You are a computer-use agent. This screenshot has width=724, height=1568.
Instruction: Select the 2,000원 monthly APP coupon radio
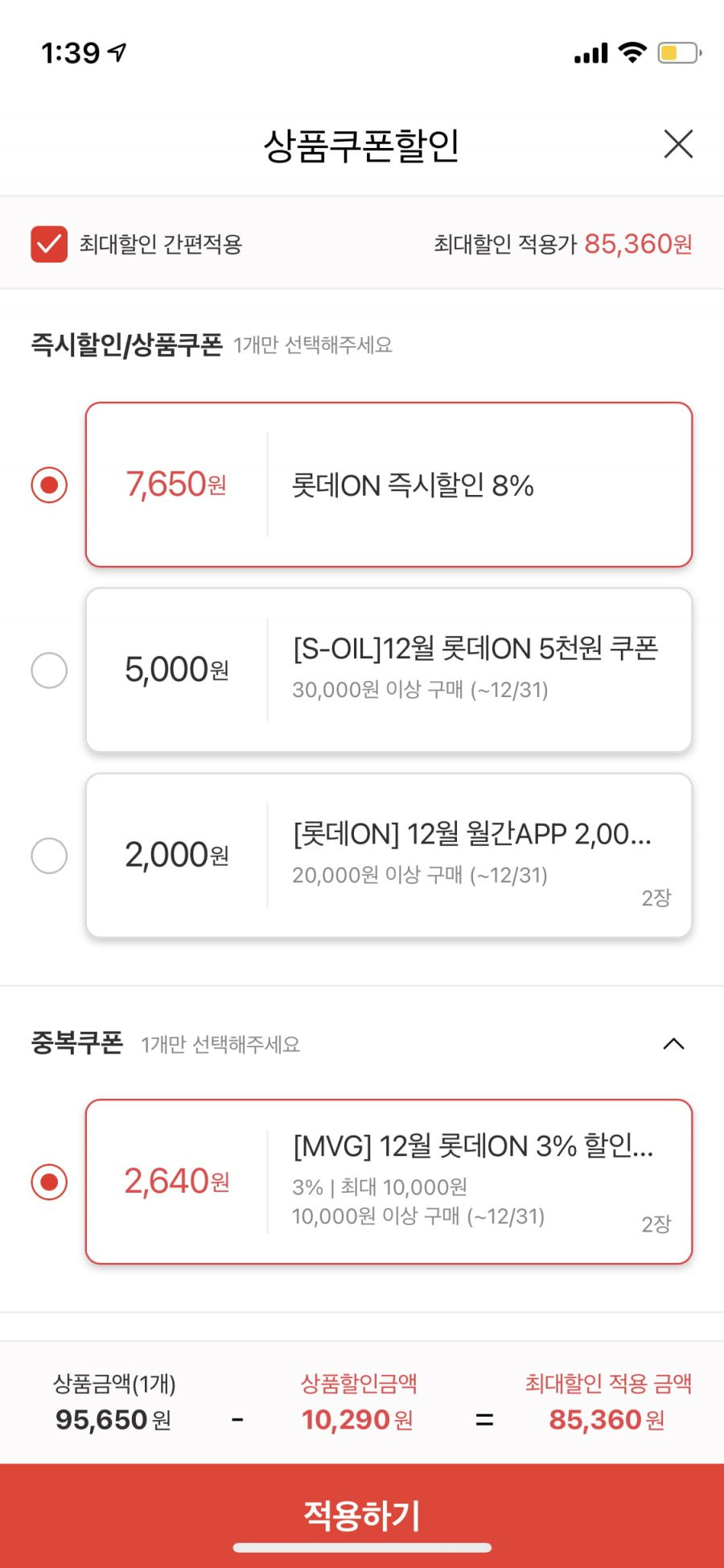49,855
